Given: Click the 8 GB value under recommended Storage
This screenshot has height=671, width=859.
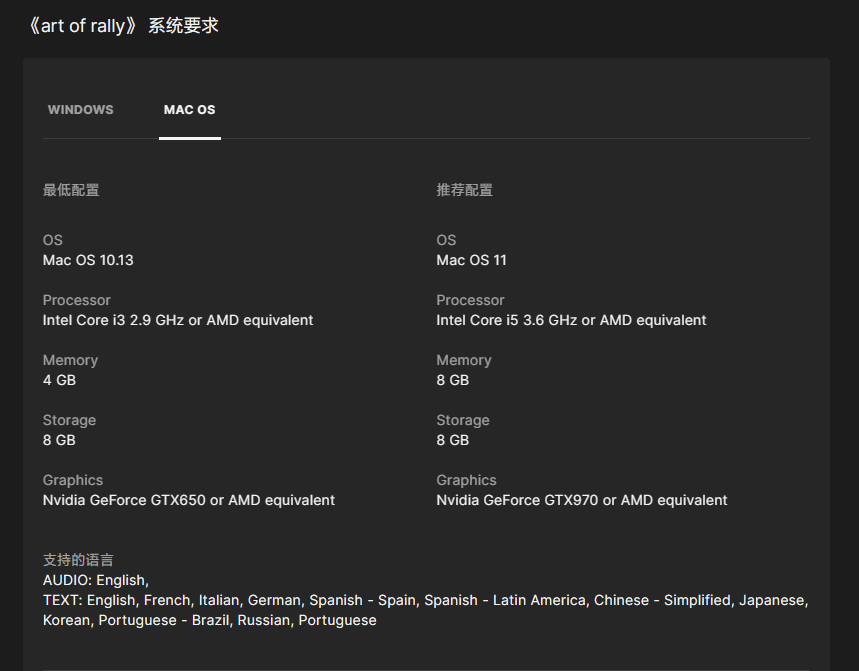Looking at the screenshot, I should (x=453, y=440).
